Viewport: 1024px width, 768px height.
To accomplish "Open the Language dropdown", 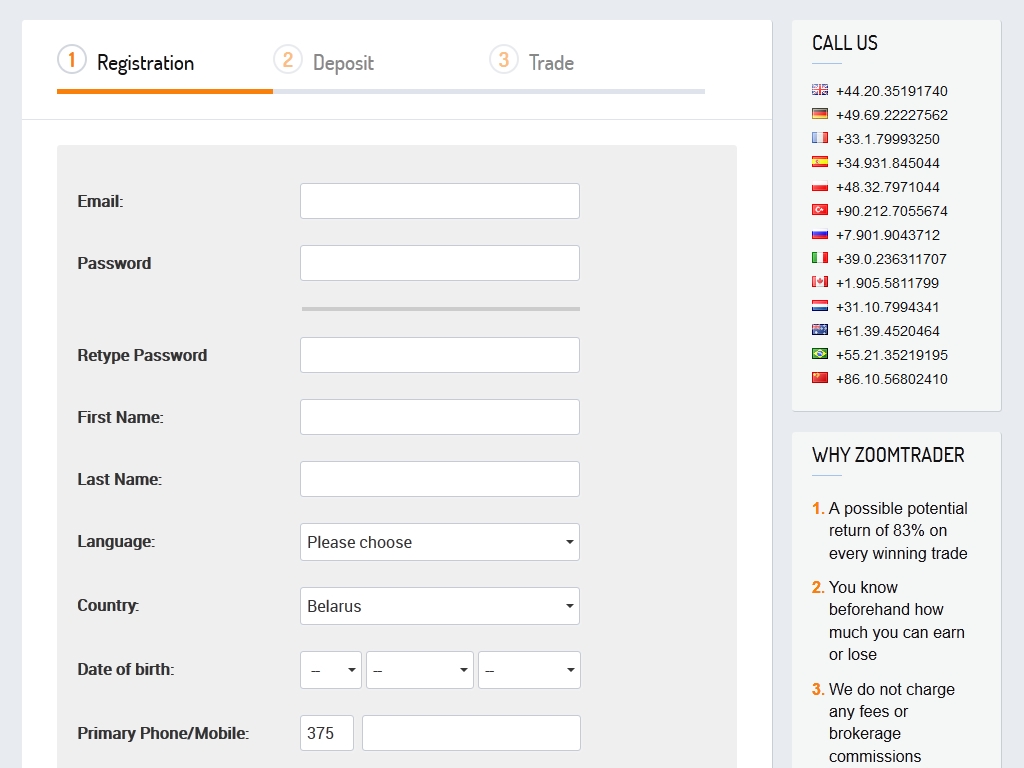I will tap(440, 542).
